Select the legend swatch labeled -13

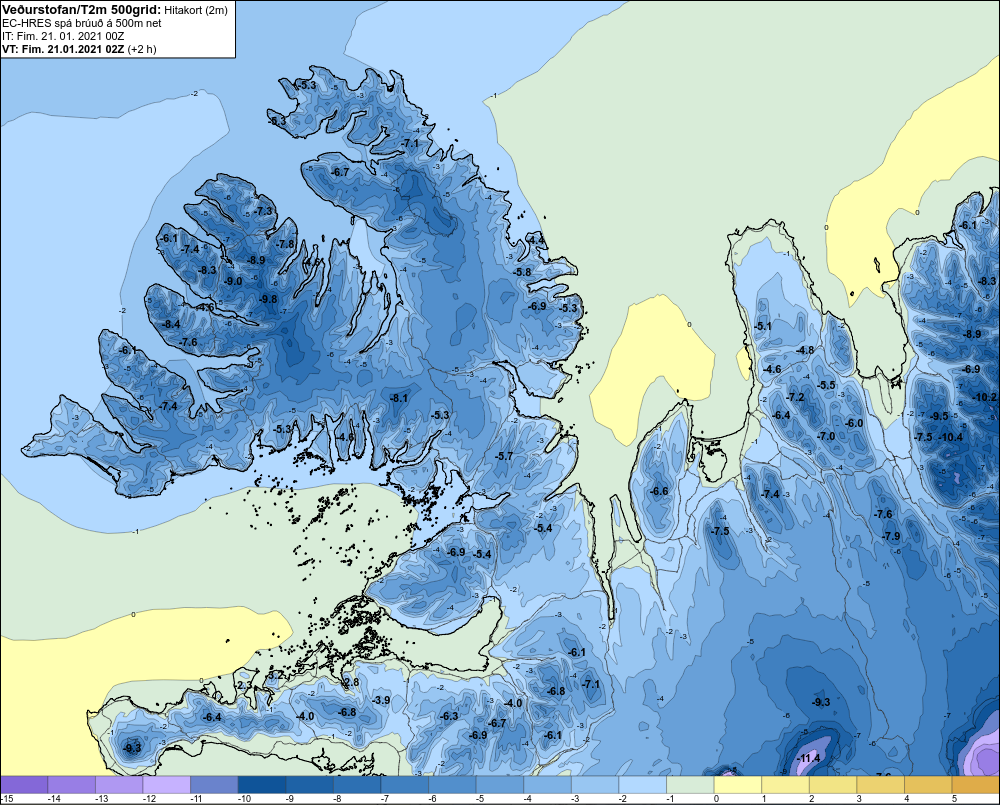pos(119,785)
